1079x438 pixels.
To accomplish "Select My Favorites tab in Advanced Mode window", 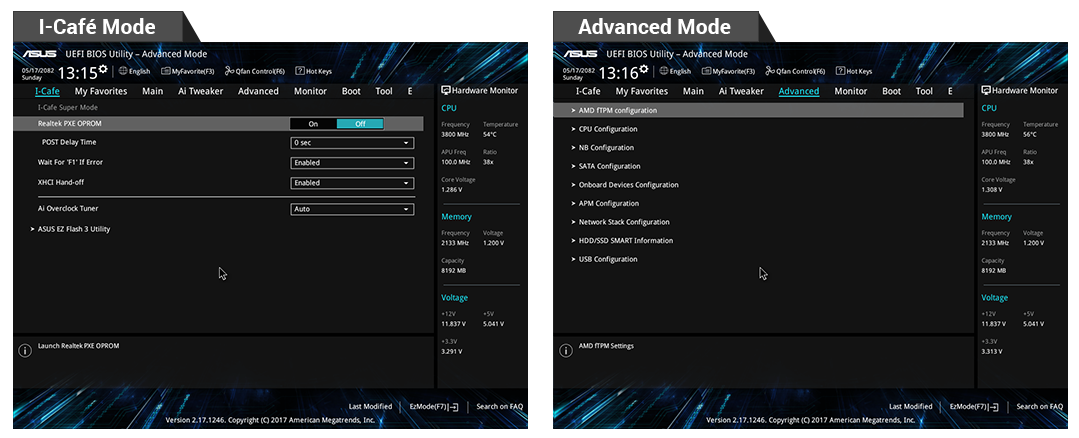I will (x=641, y=91).
